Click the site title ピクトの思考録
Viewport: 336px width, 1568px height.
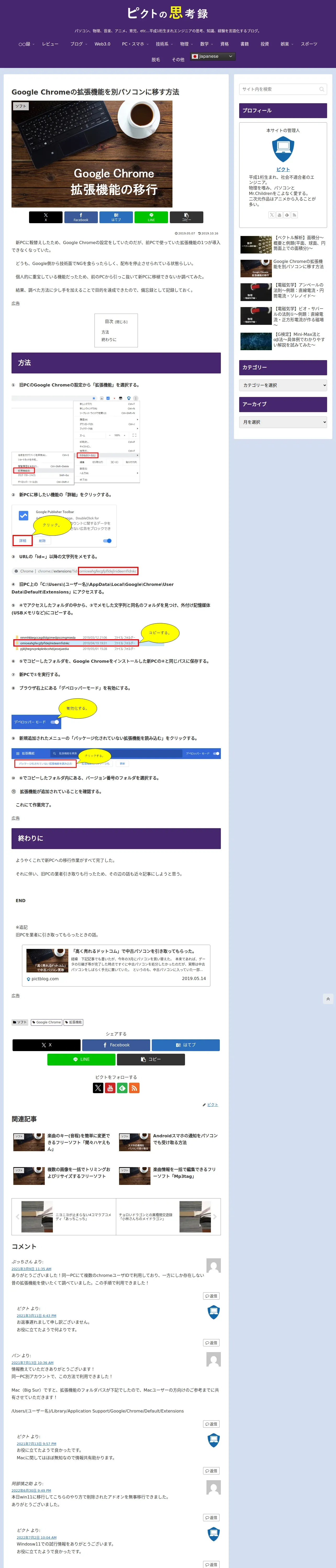tap(168, 13)
